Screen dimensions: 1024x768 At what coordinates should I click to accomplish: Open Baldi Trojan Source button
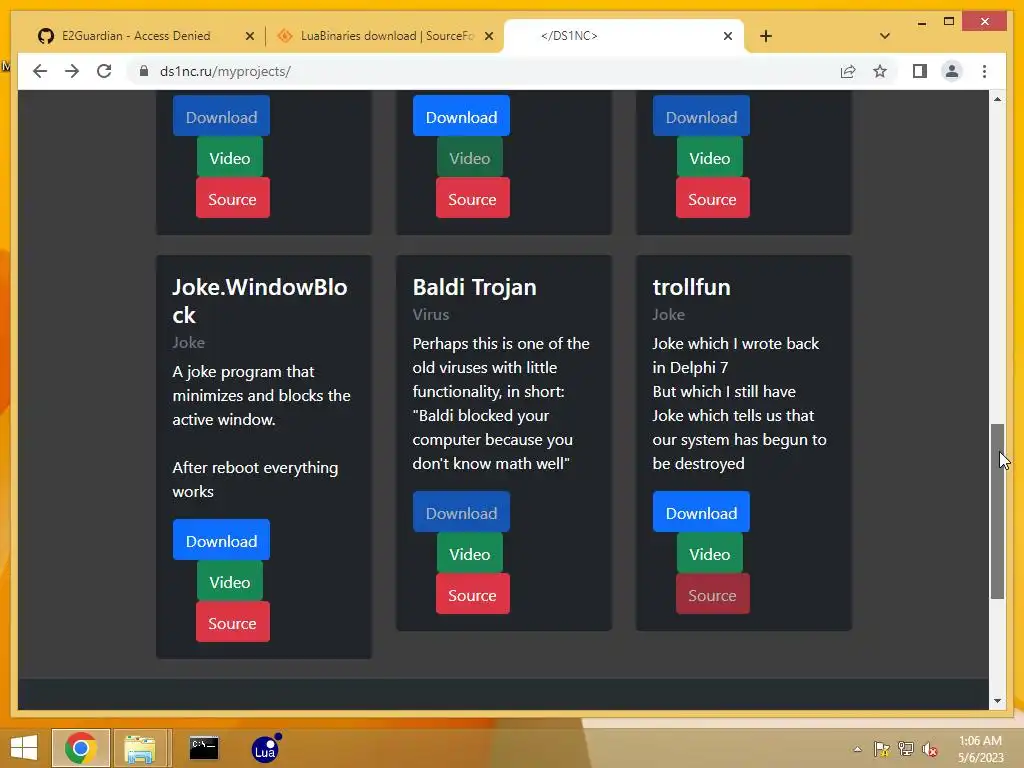[473, 594]
